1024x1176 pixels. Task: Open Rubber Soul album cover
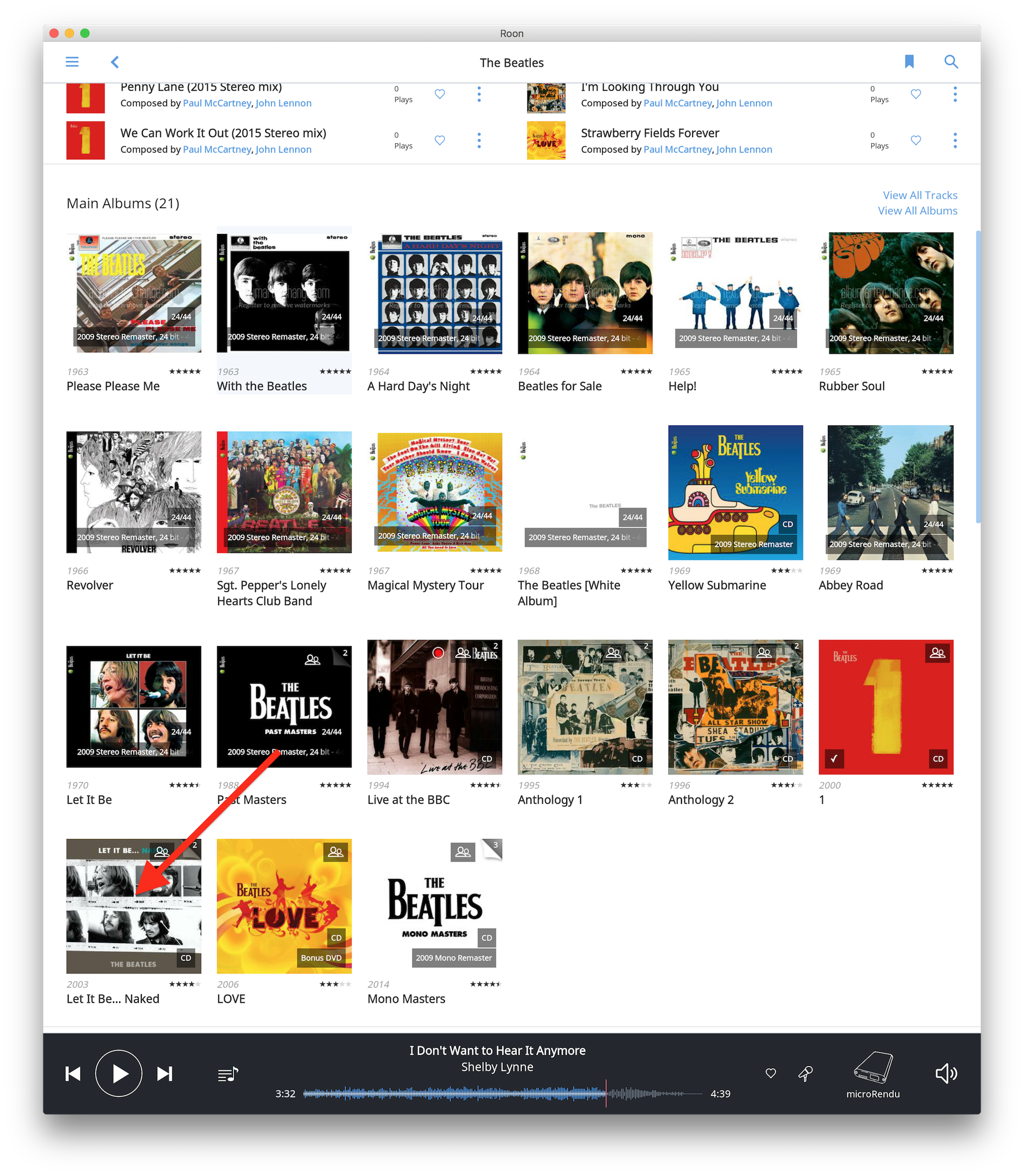point(886,292)
